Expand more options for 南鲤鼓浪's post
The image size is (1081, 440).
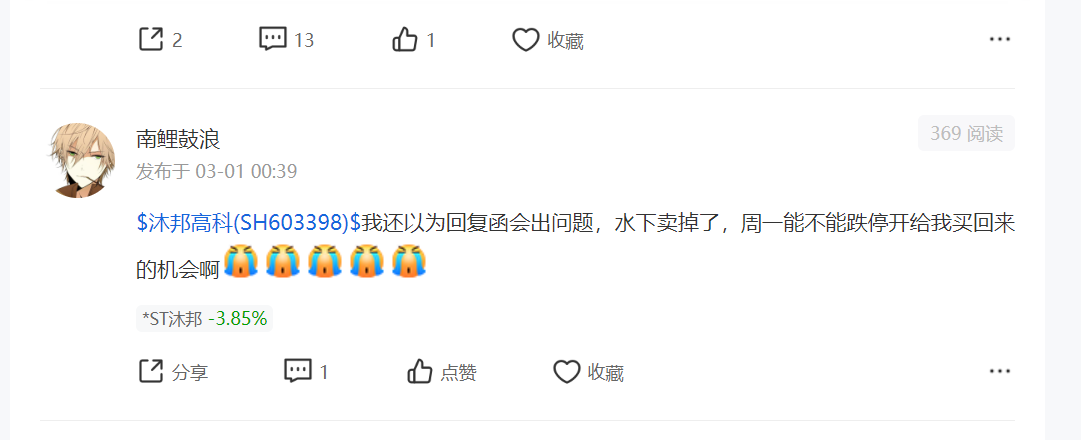tap(1000, 372)
